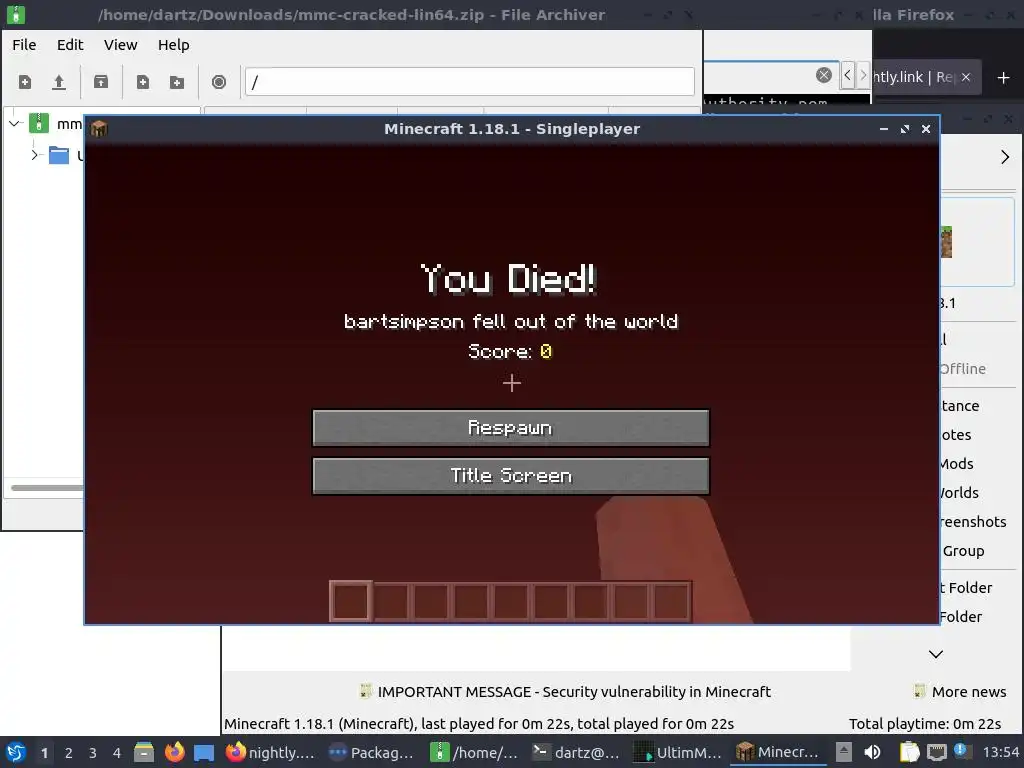Click the show desktop blue icon in taskbar

(204, 752)
